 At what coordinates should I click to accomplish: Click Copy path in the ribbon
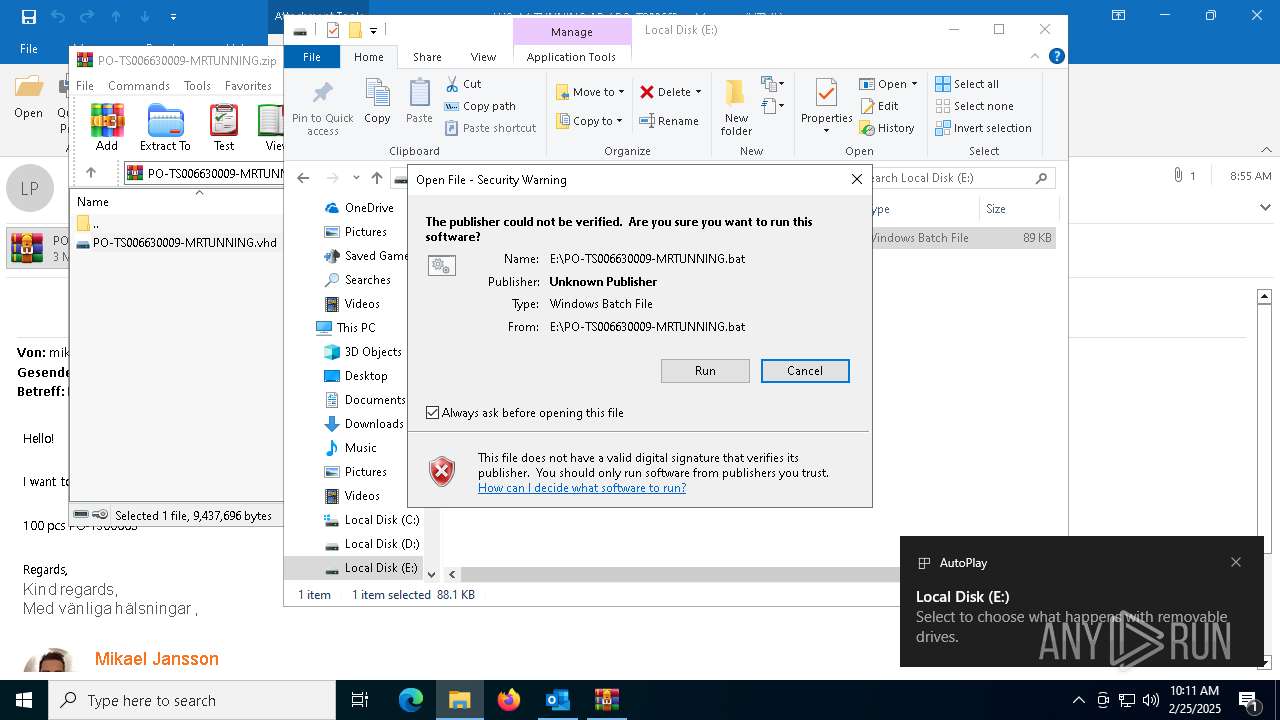point(480,106)
